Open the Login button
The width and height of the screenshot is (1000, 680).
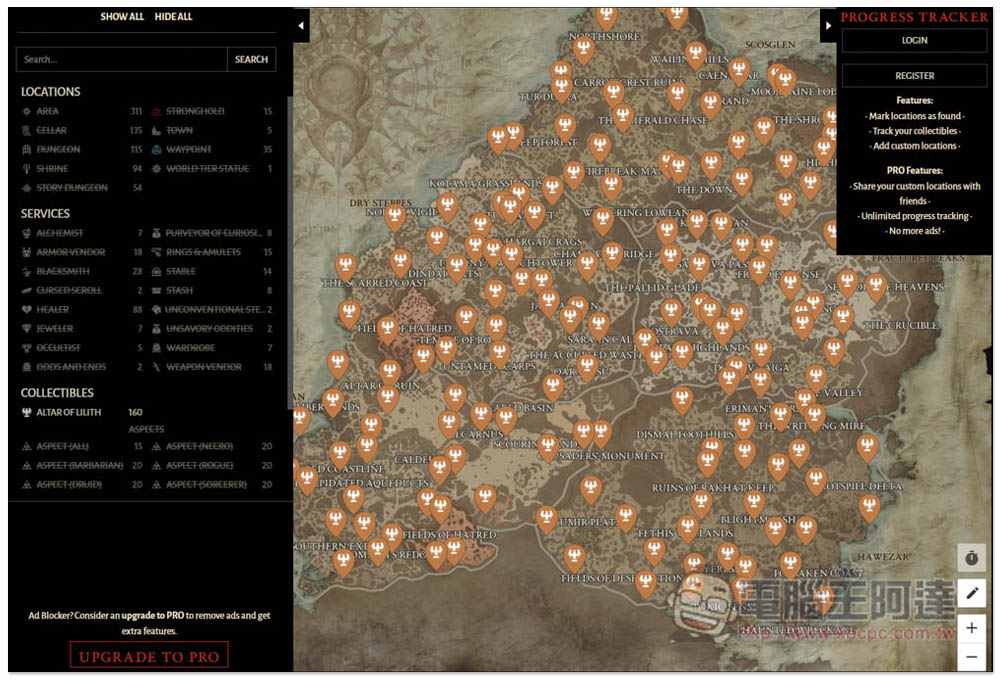pos(915,40)
